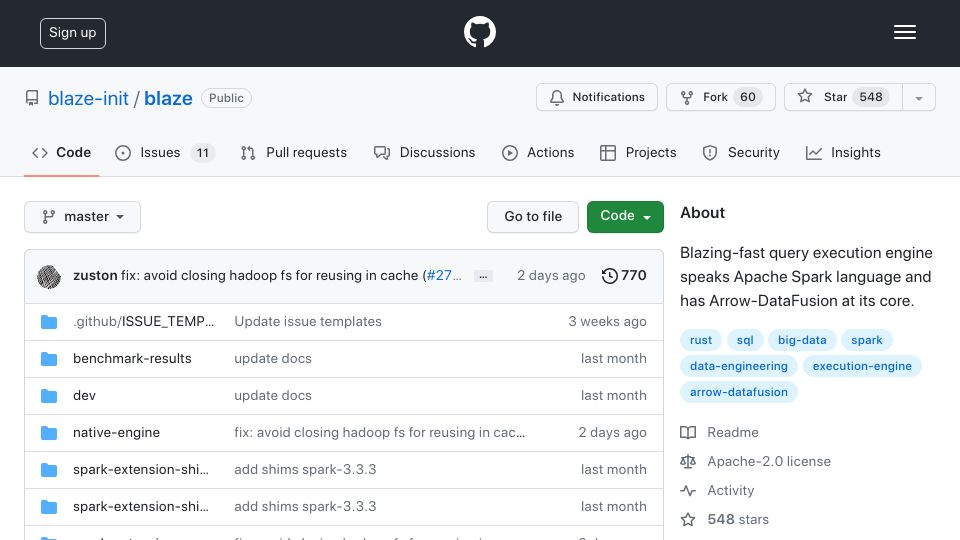Open the blaze-init owner link
The width and height of the screenshot is (960, 540).
pos(88,99)
